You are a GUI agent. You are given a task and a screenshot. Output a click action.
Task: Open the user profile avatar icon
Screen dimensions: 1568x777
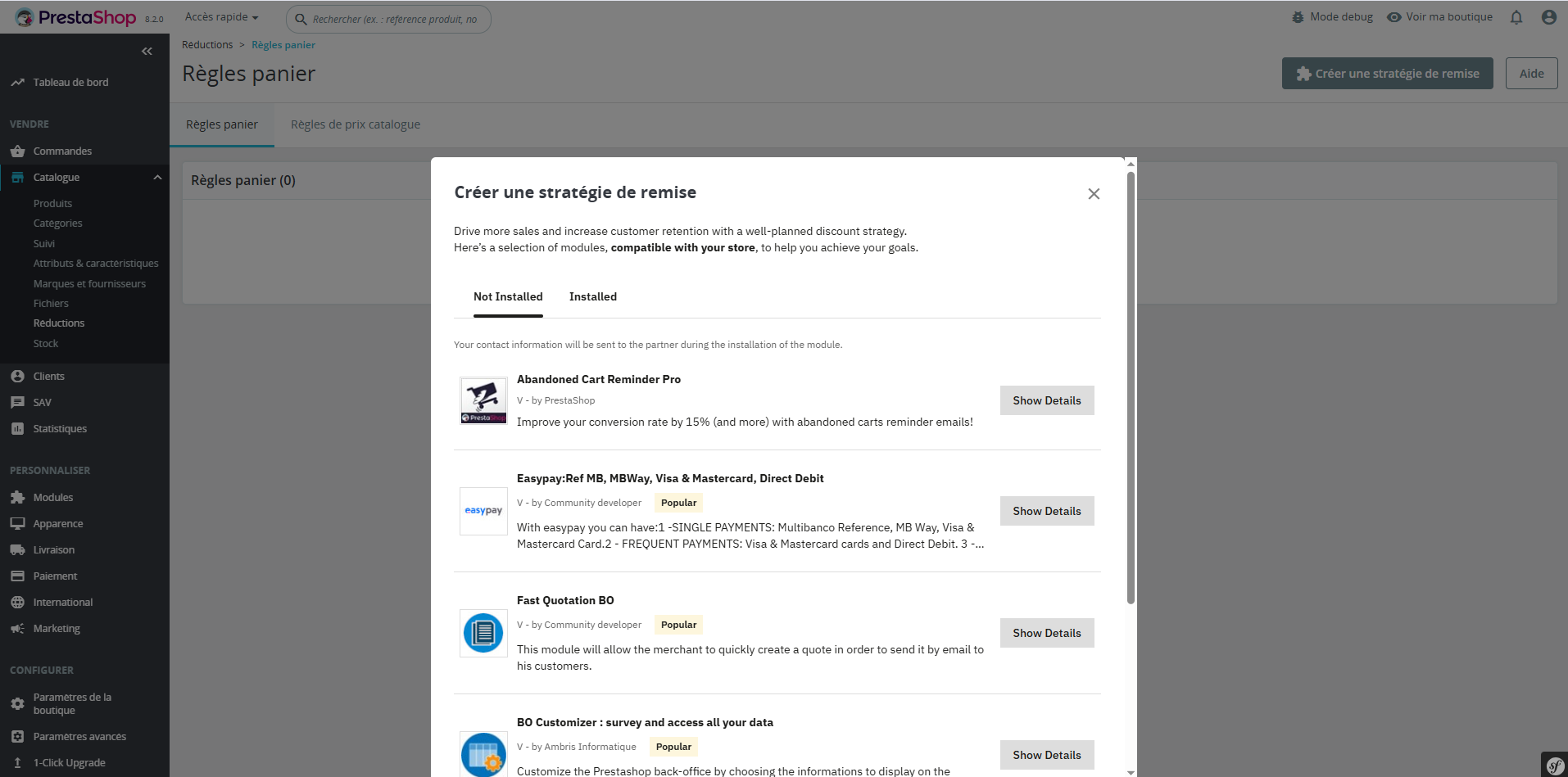pyautogui.click(x=1548, y=17)
